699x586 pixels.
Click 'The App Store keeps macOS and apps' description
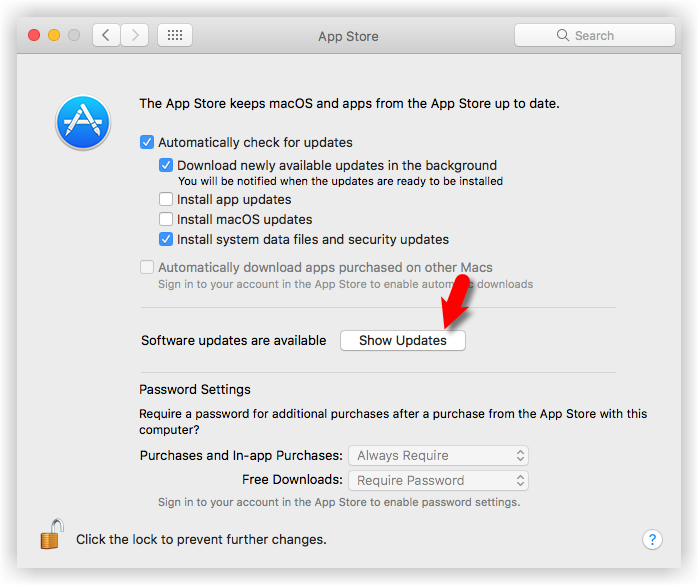pyautogui.click(x=349, y=103)
